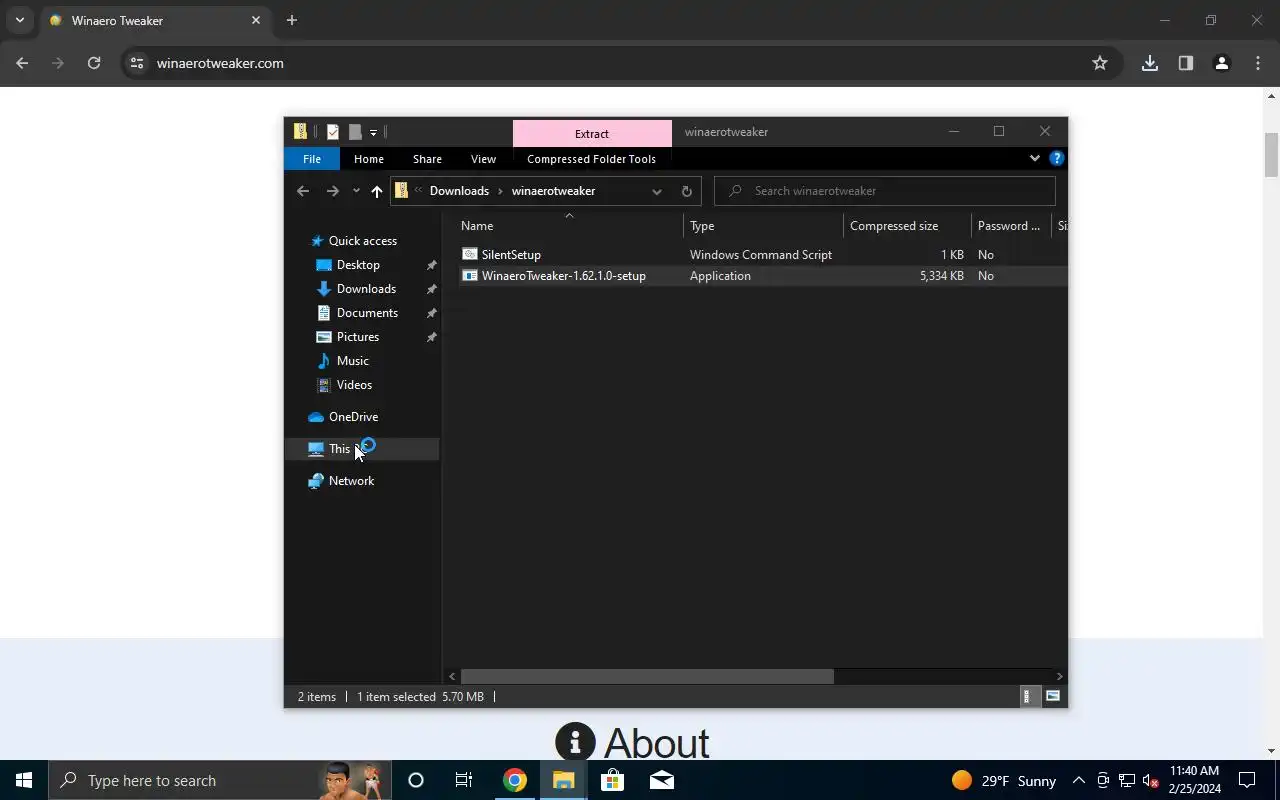Switch to Details view layout
Screen dimensions: 1280x800
point(1026,697)
